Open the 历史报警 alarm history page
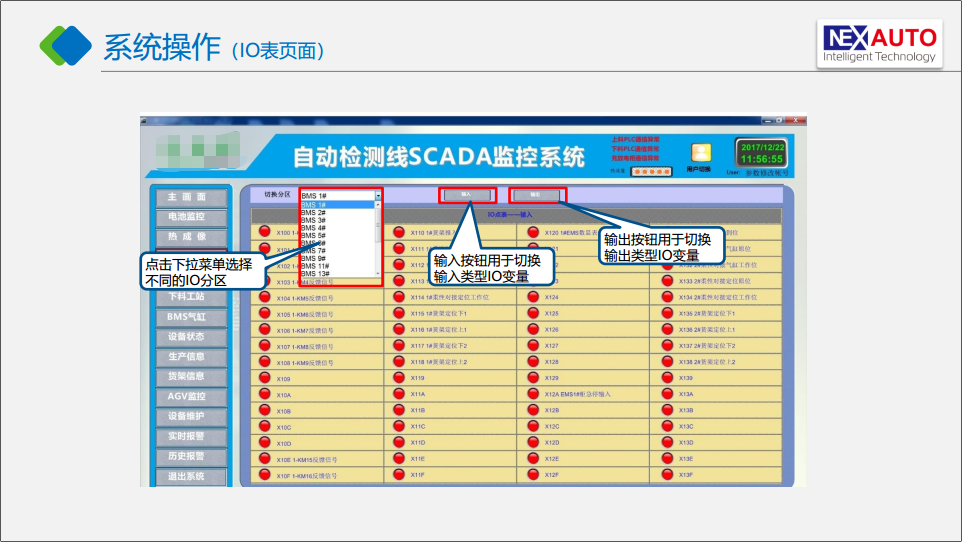Screen dimensions: 962x542 [x=191, y=456]
